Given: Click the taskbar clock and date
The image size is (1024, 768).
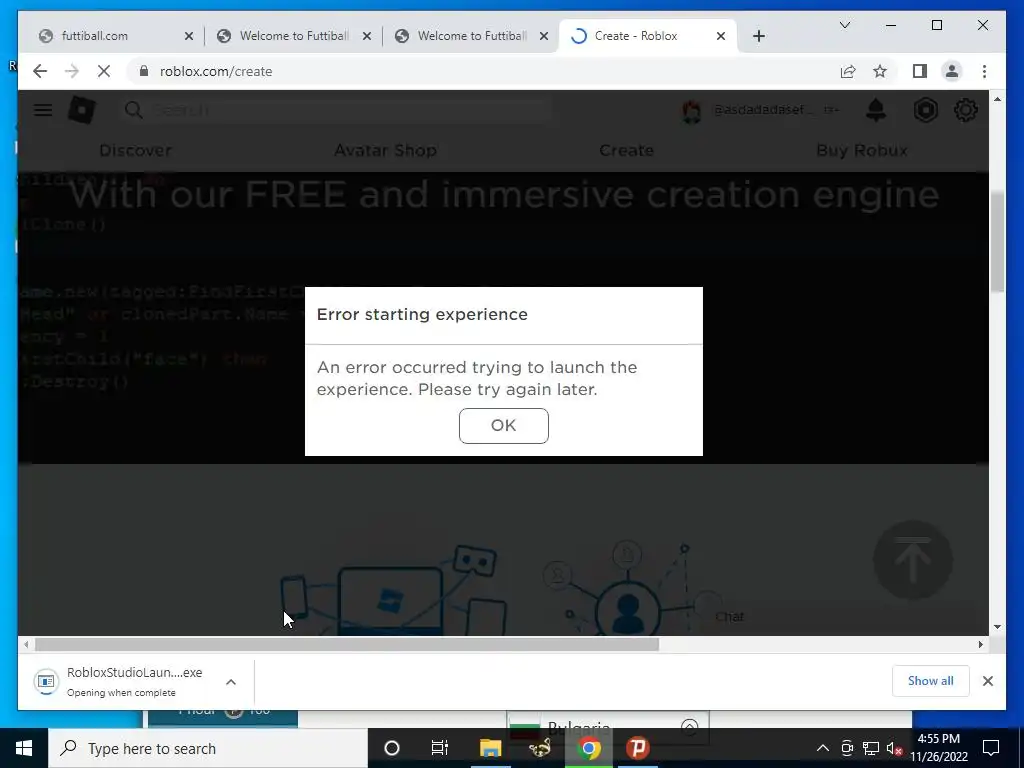Looking at the screenshot, I should pyautogui.click(x=939, y=748).
